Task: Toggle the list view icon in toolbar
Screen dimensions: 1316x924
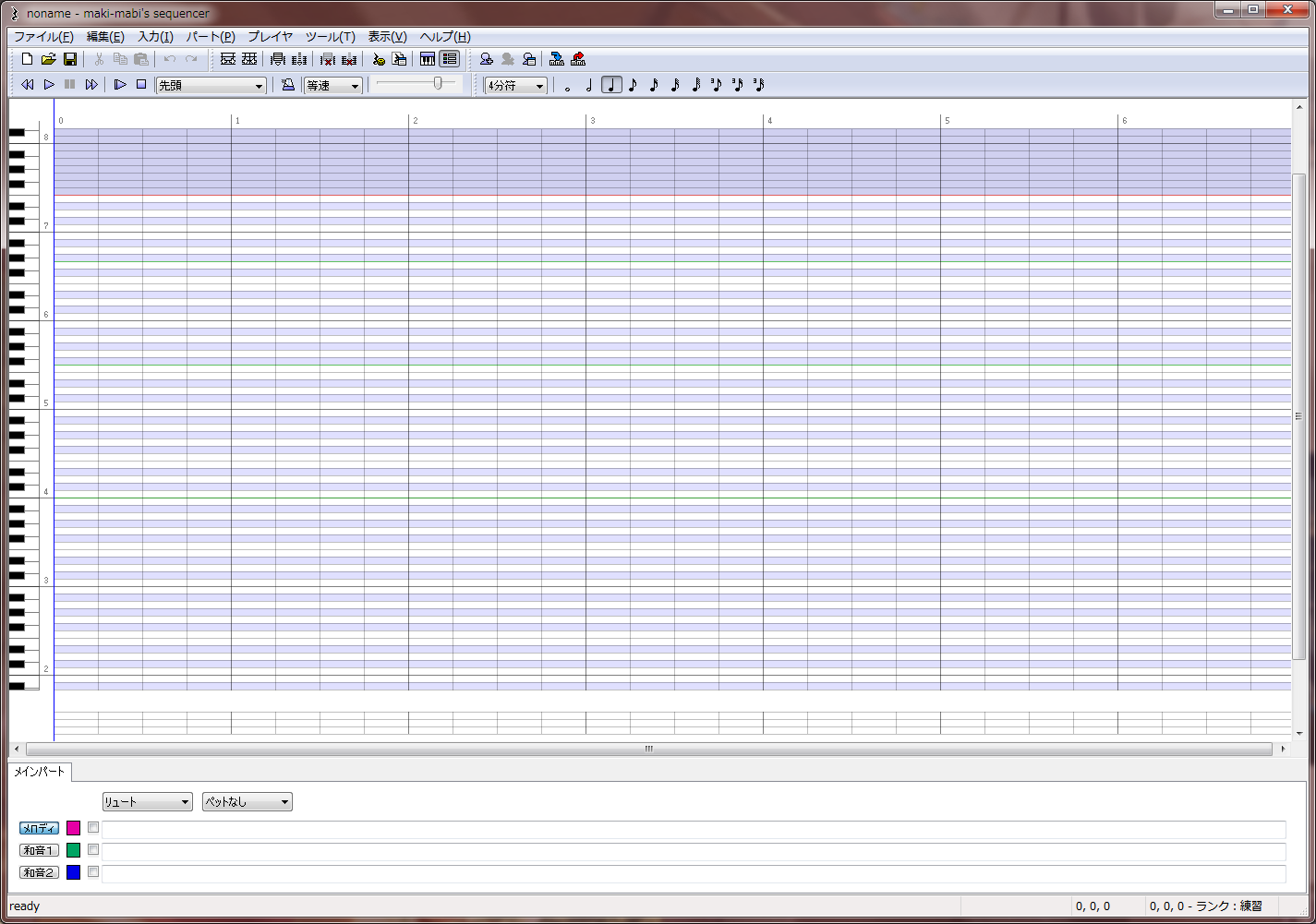Action: pos(450,59)
